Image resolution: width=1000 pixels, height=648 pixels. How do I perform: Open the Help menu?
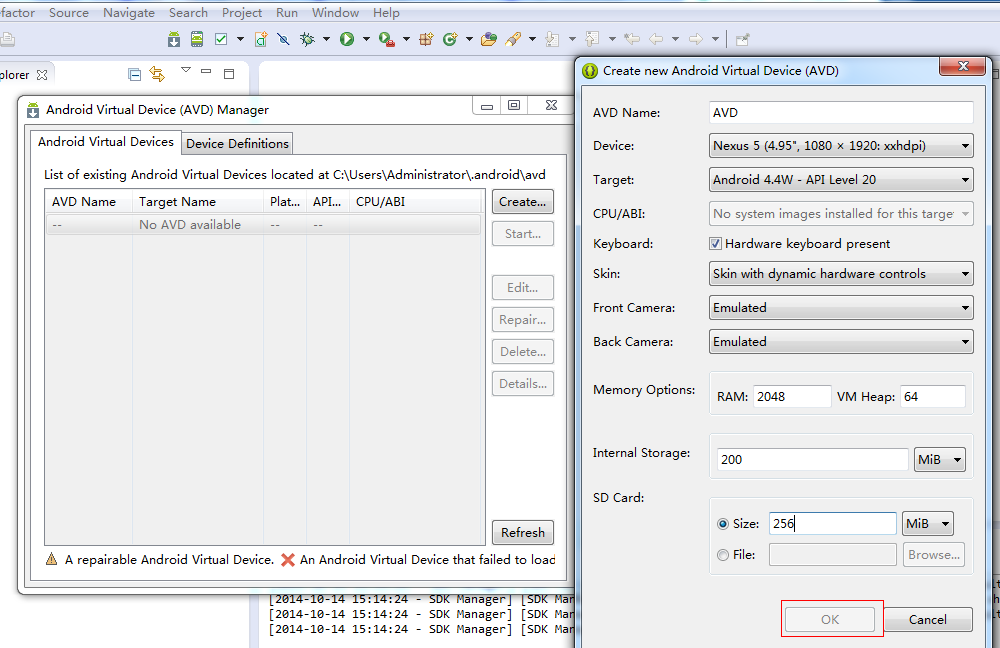pos(386,13)
